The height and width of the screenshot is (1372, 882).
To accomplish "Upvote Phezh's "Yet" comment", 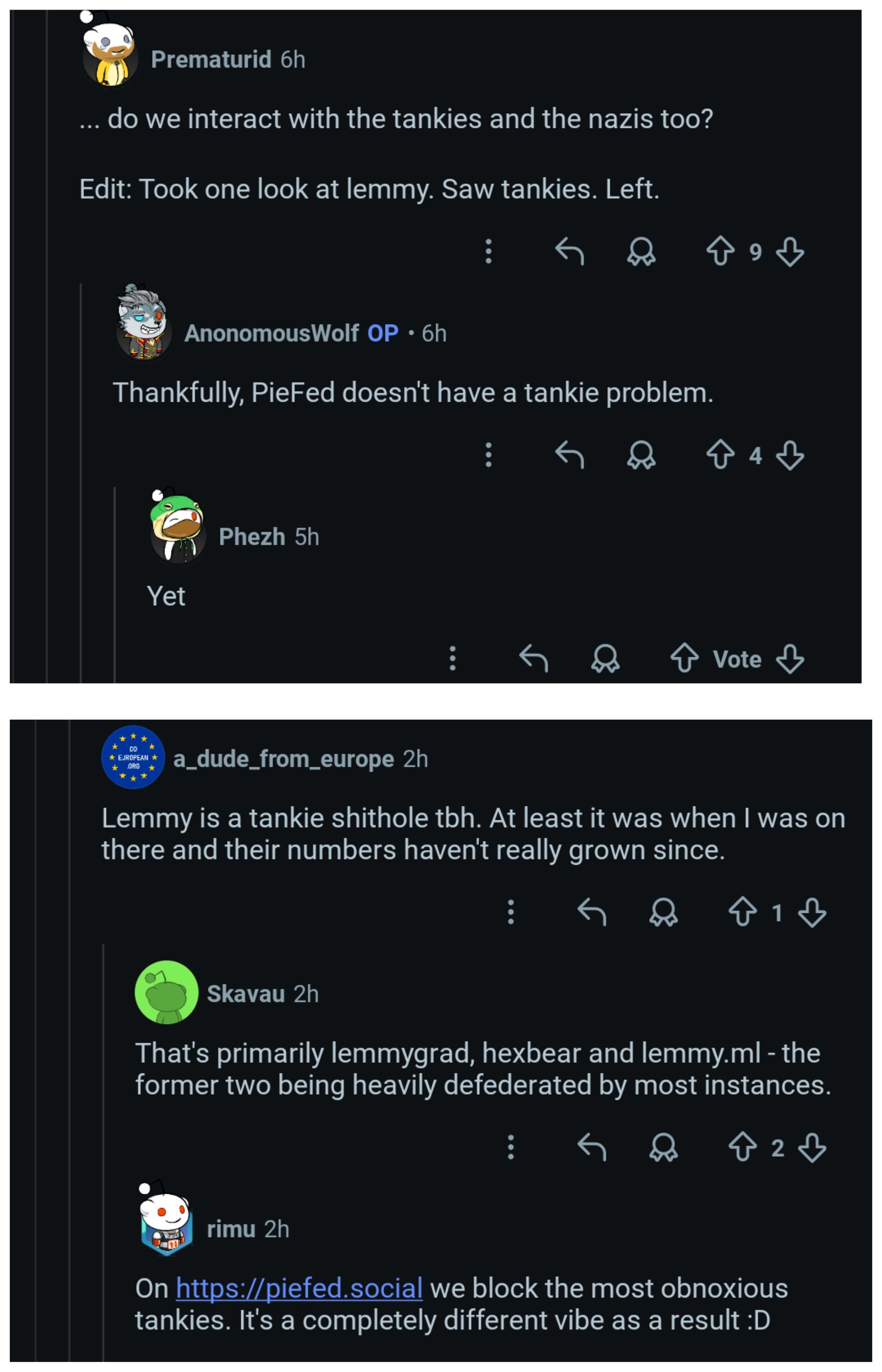I will pyautogui.click(x=684, y=658).
